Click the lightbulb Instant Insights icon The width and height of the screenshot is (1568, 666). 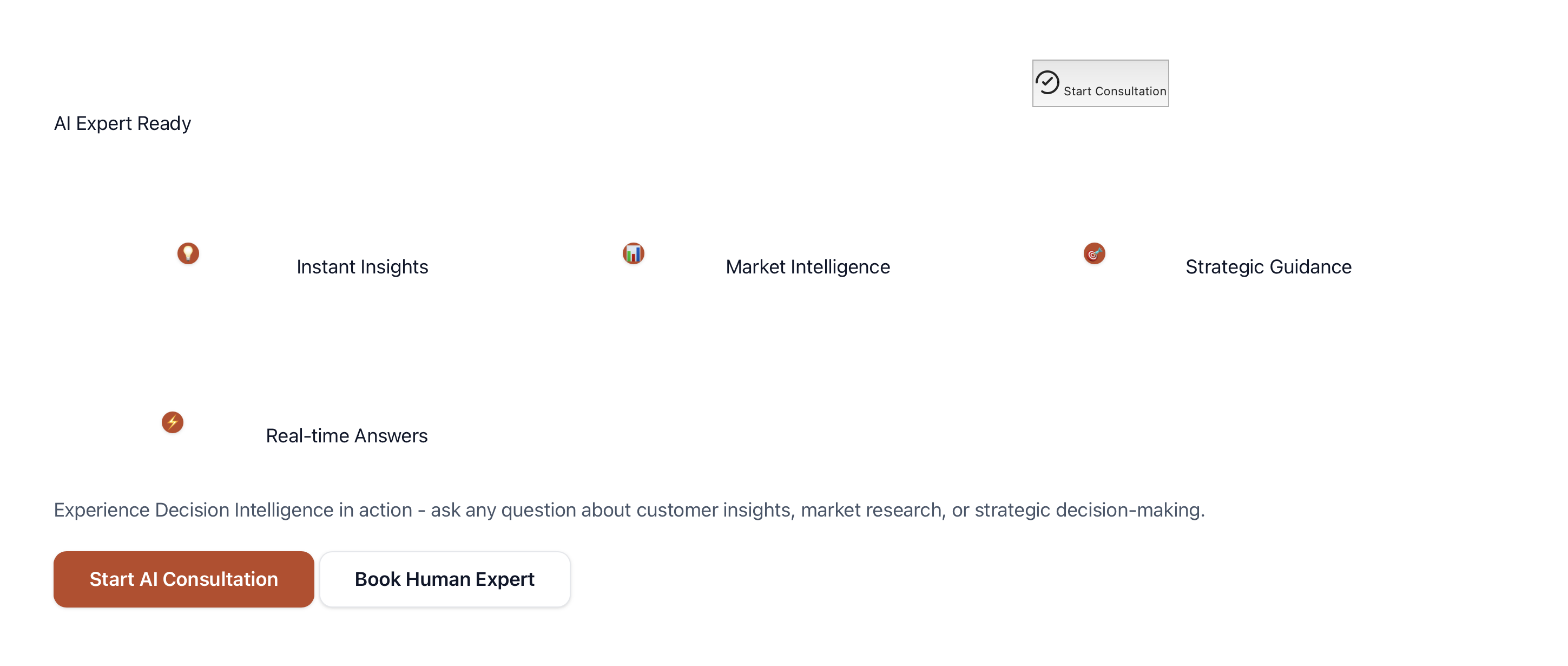coord(188,253)
